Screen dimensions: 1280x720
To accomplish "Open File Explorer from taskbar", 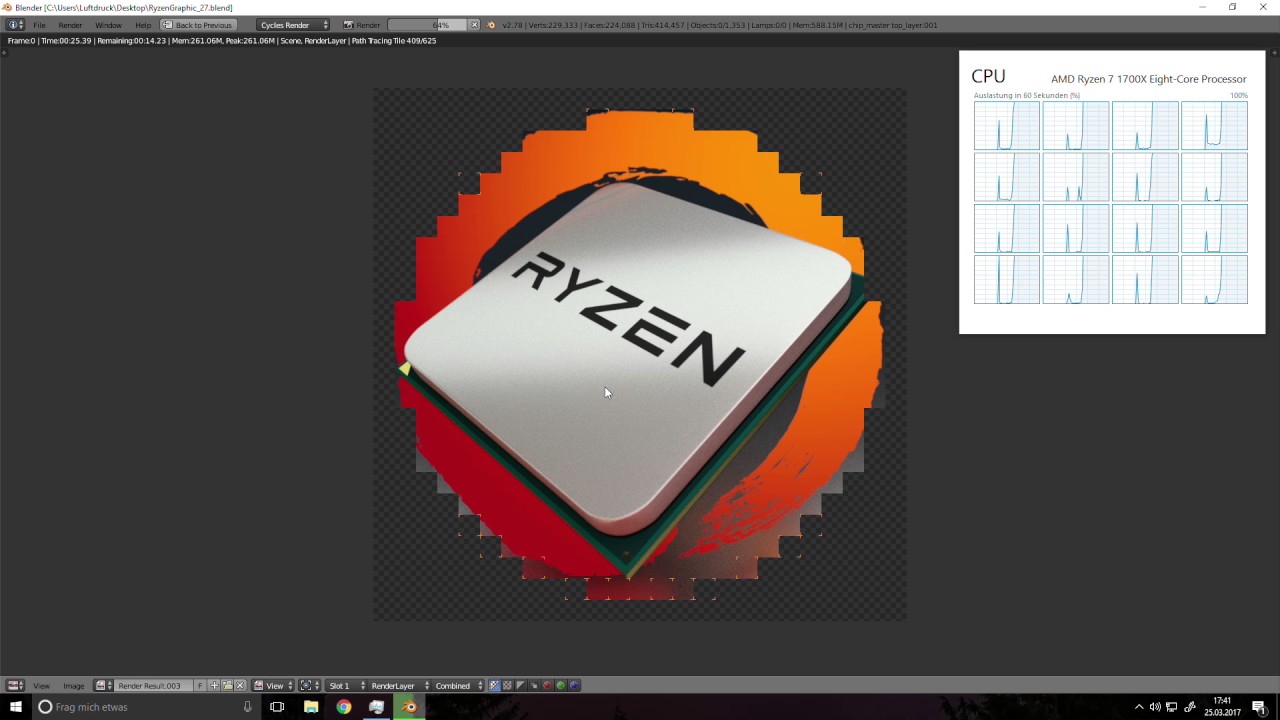I will [x=311, y=707].
